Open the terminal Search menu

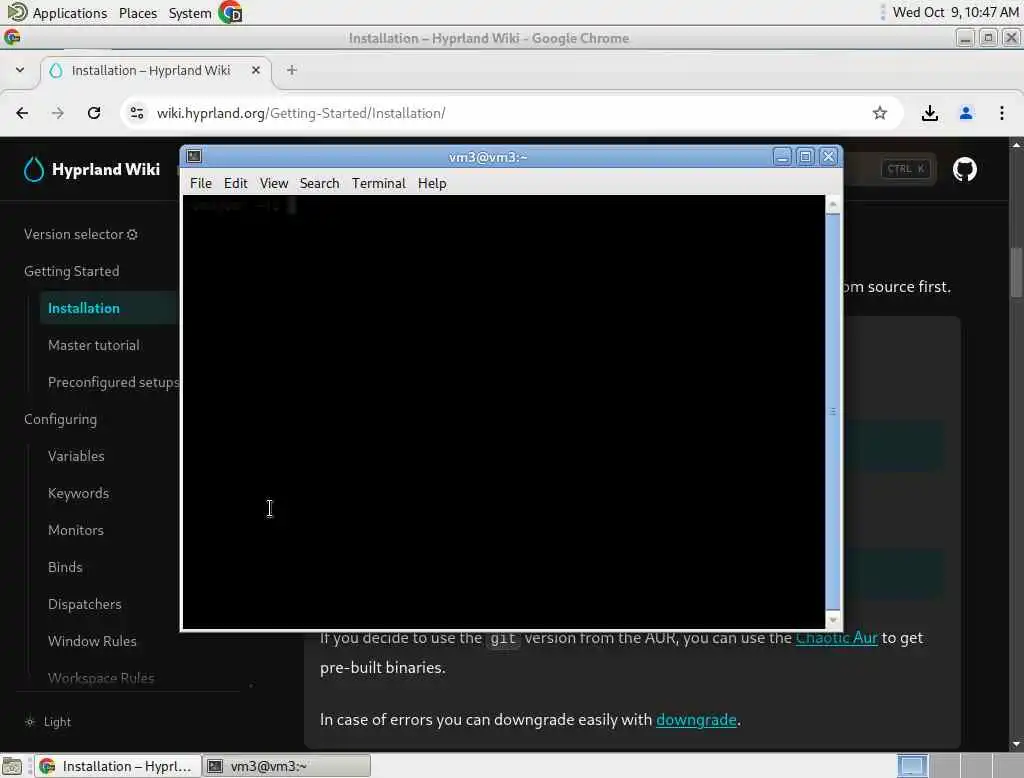coord(319,184)
